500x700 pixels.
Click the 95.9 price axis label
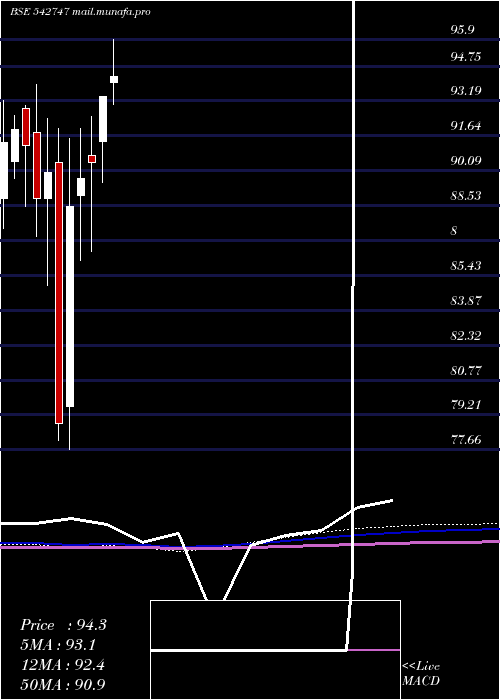tap(462, 30)
